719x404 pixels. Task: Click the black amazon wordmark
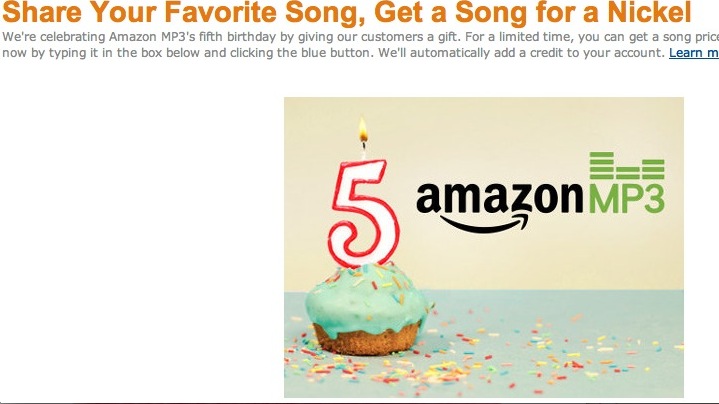coord(500,197)
